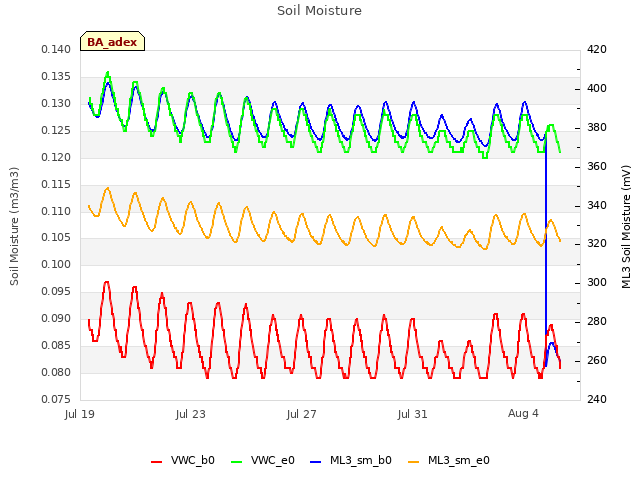Click the right ML3 Soil Moisture (mV) axis label
Screen dimensions: 640x480
[x=626, y=227]
